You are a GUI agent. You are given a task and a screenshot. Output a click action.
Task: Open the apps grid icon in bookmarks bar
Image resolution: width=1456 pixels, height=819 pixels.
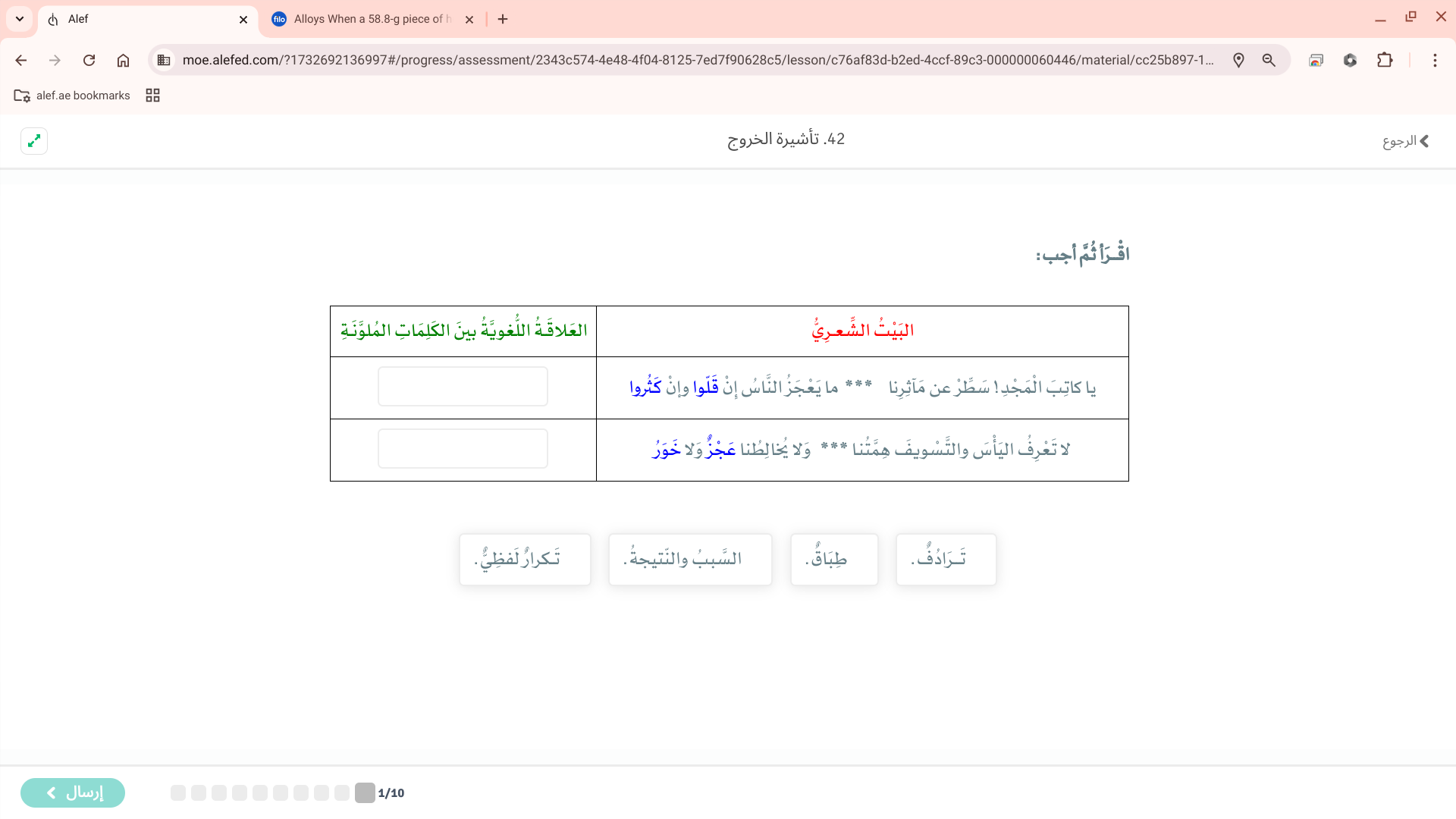[152, 96]
